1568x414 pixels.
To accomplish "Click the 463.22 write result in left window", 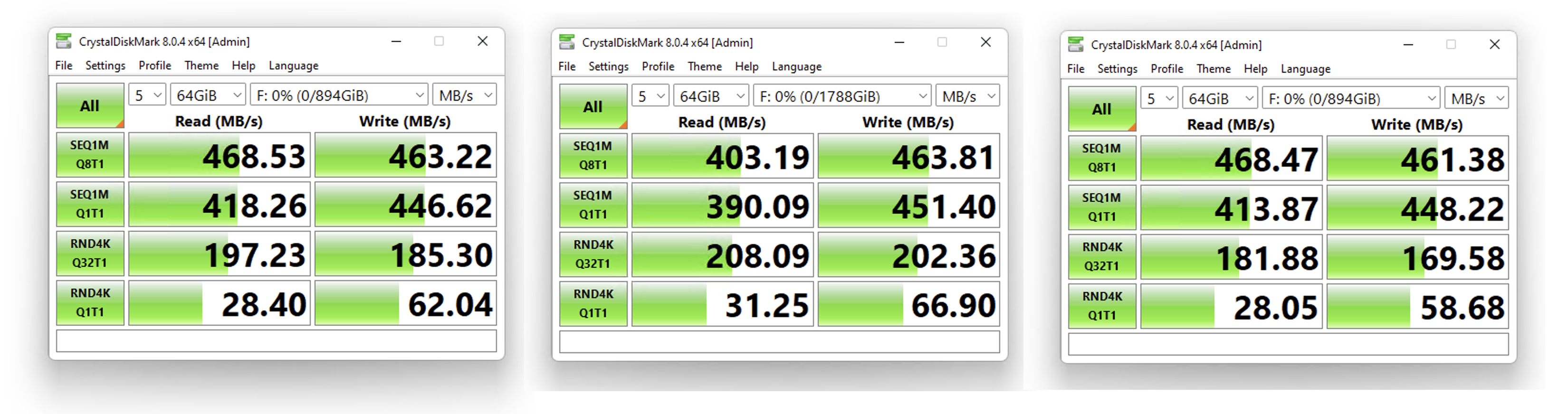I will coord(405,155).
